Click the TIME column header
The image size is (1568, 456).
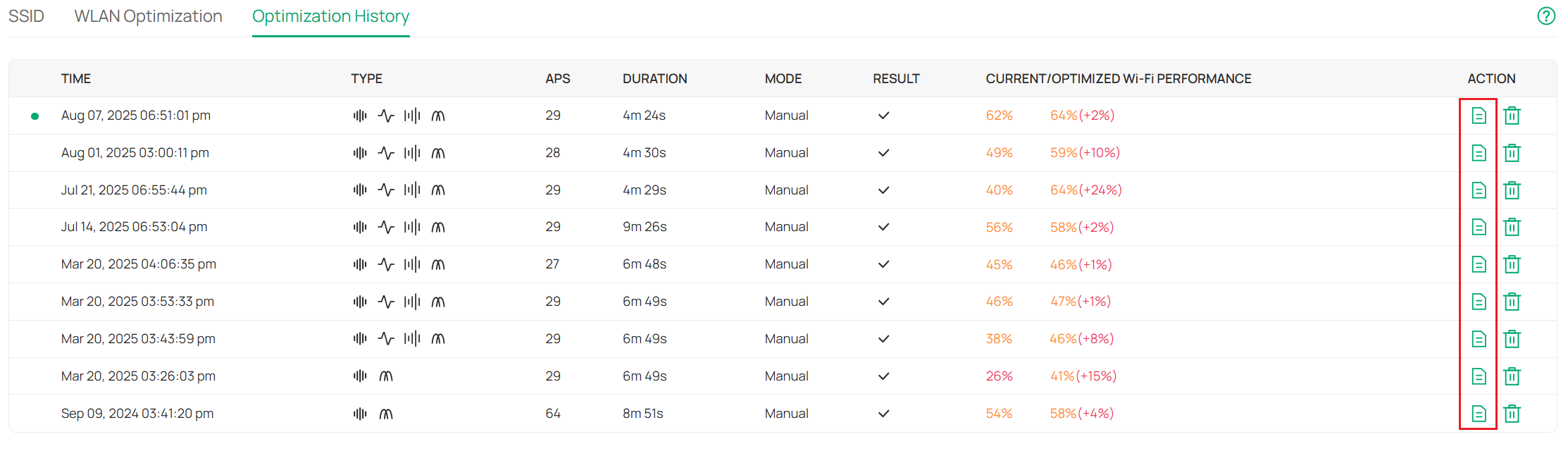75,78
